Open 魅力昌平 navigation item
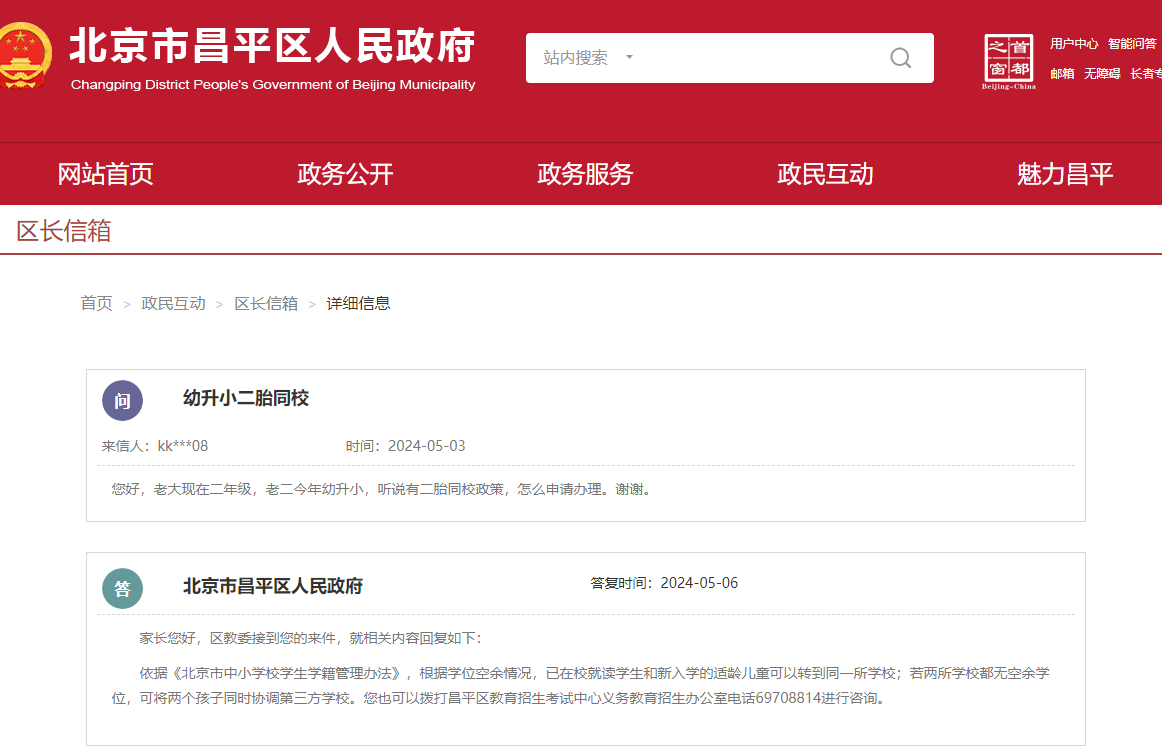Image resolution: width=1162 pixels, height=749 pixels. (1064, 174)
